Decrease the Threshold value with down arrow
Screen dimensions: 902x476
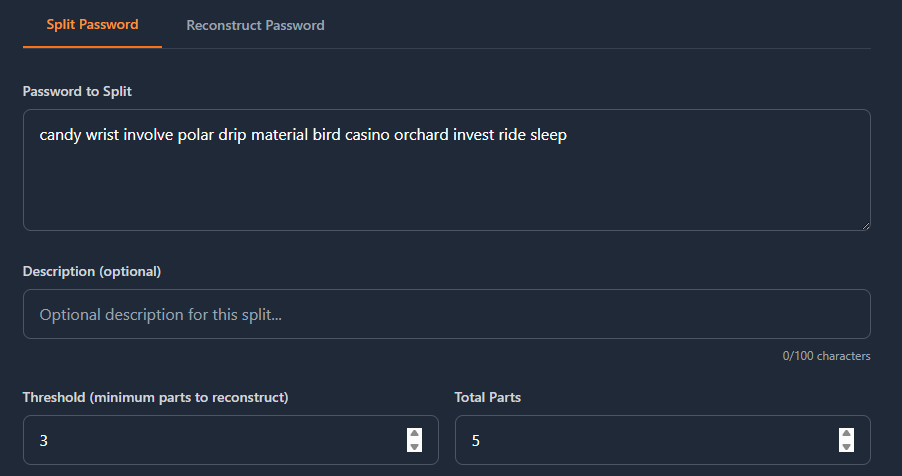coord(415,446)
